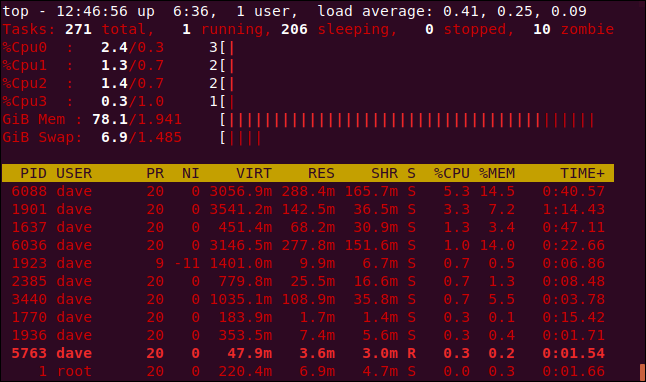Select PID 6036 process entry
Image resolution: width=646 pixels, height=382 pixels.
pyautogui.click(x=308, y=246)
